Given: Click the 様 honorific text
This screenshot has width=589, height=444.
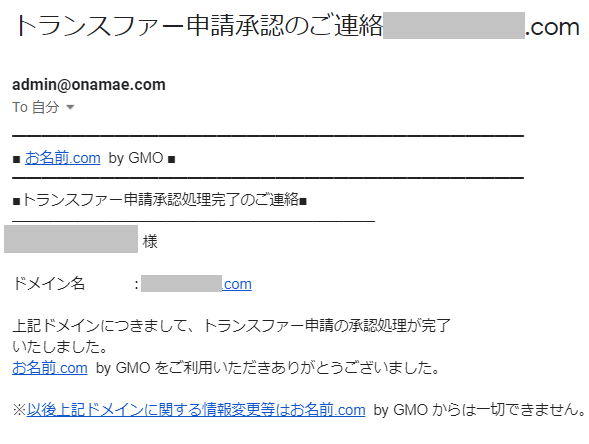Looking at the screenshot, I should [150, 242].
